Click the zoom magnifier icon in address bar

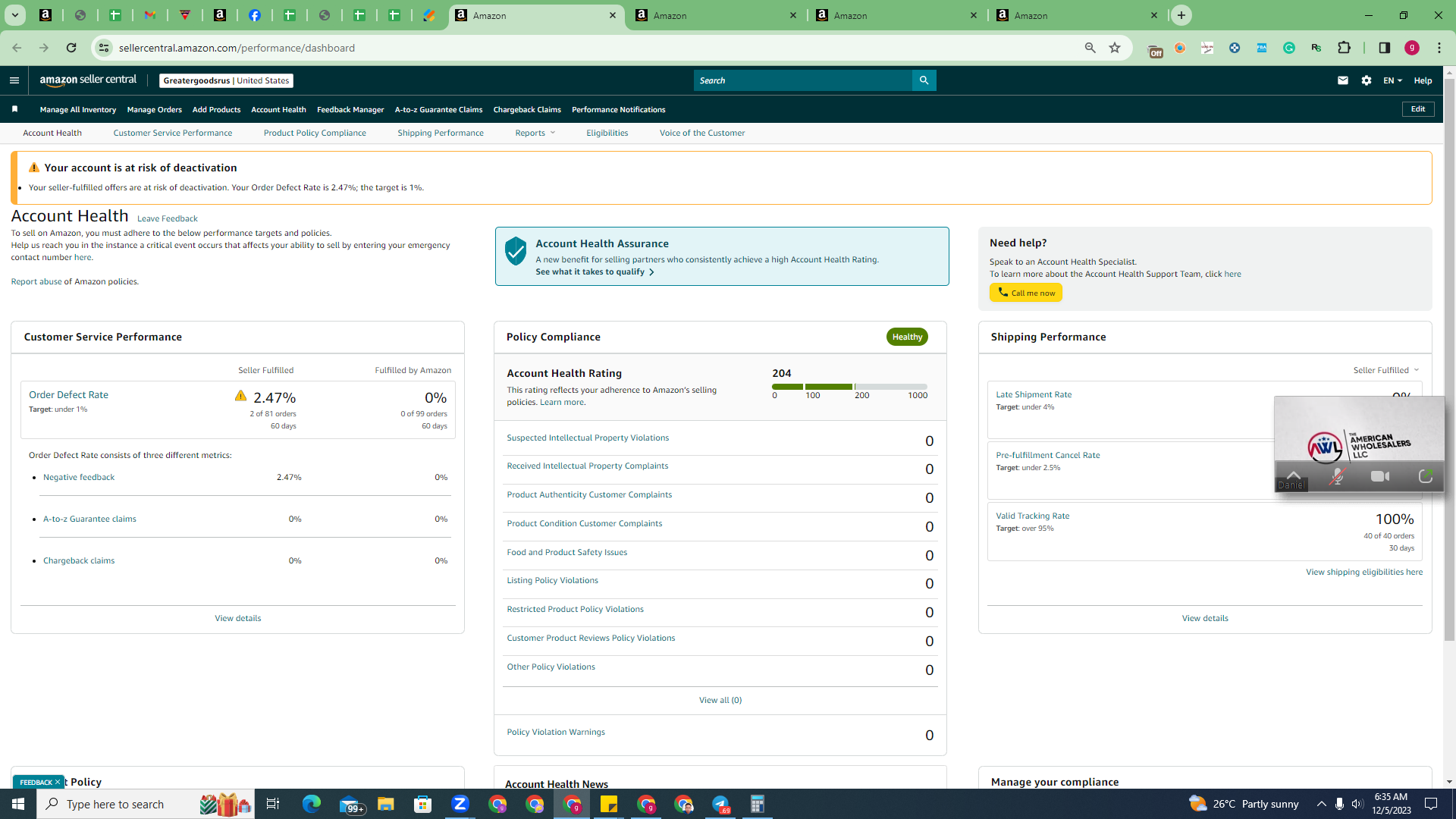point(1090,48)
